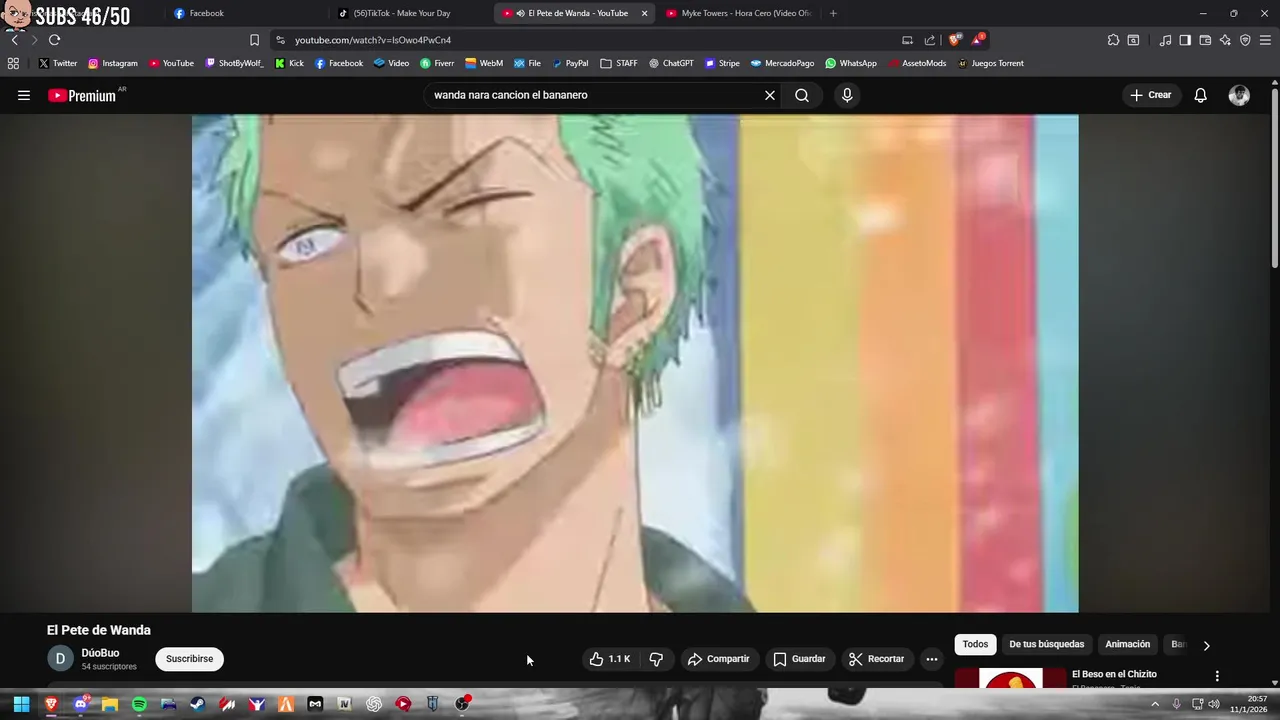Open Brave main menu hamburger

coord(1266,40)
